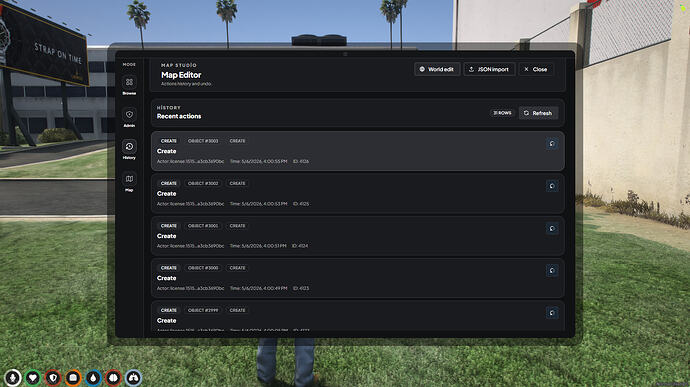Viewport: 690px width, 387px height.
Task: Click the orange hunger HUD icon
Action: pos(73,378)
